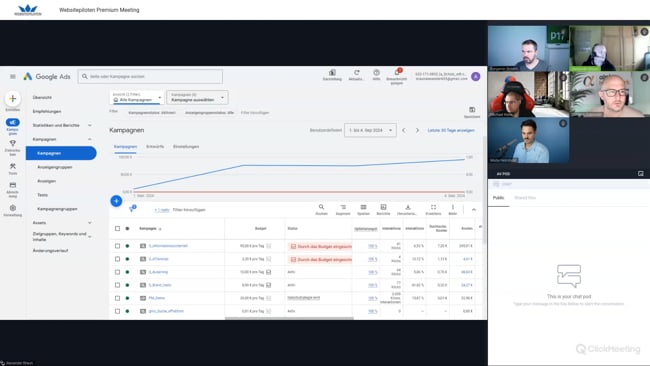Screen dimensions: 650x366
Task: Click the filter funnel icon
Action: (x=132, y=209)
